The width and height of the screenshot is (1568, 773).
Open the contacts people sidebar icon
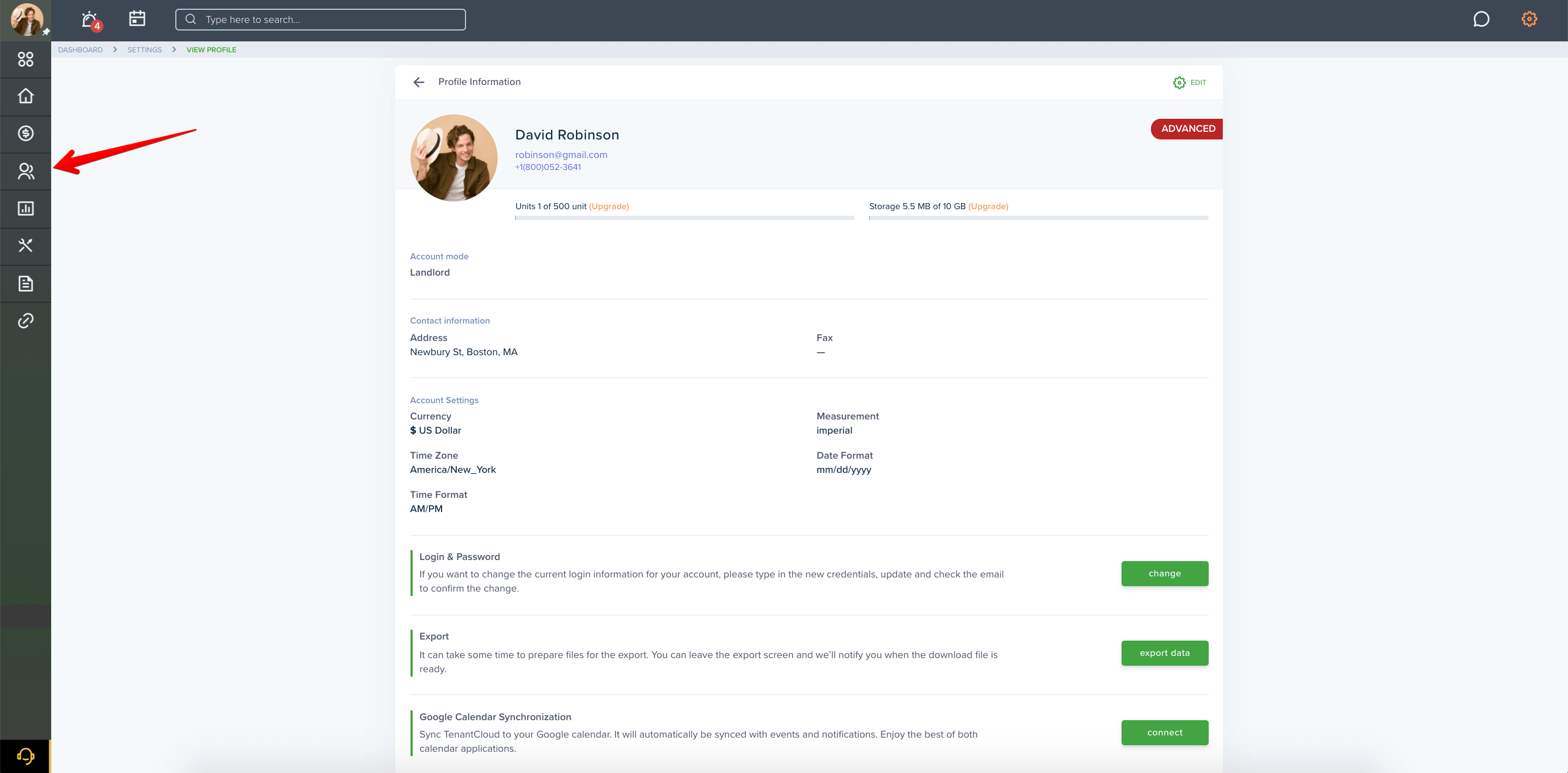26,171
